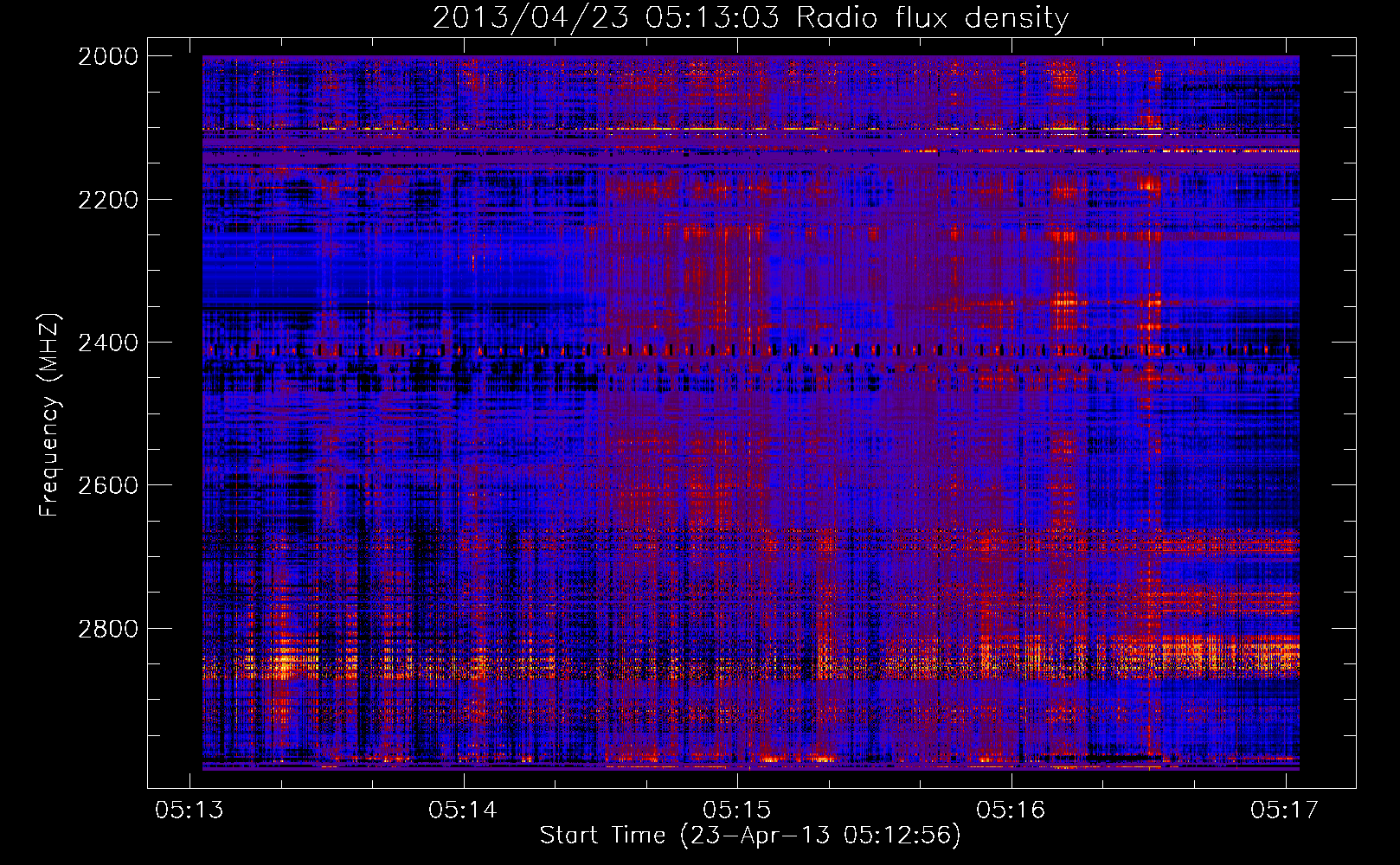This screenshot has width=1400, height=865.
Task: Click the 2600 frequency tick label
Action: click(108, 485)
